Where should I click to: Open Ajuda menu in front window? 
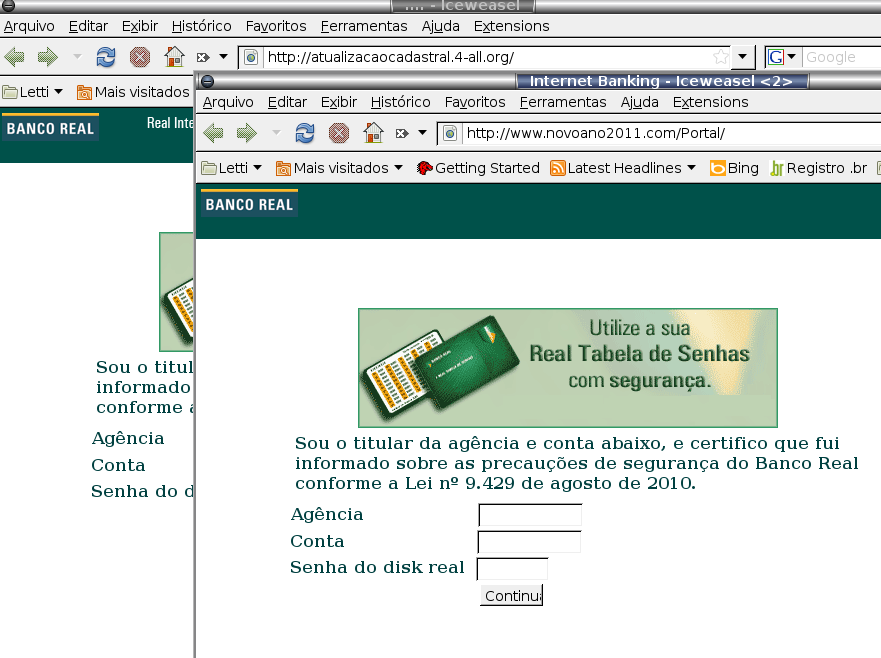tap(639, 102)
